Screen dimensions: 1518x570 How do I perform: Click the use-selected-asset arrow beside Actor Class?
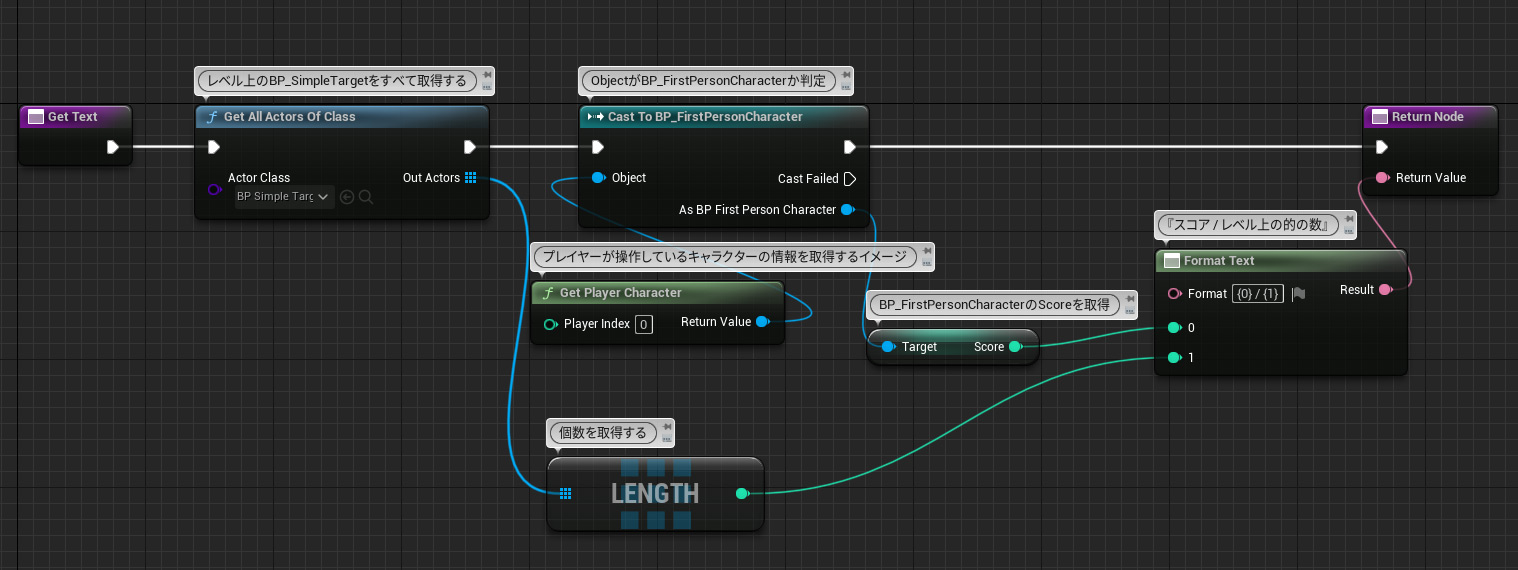[x=347, y=197]
